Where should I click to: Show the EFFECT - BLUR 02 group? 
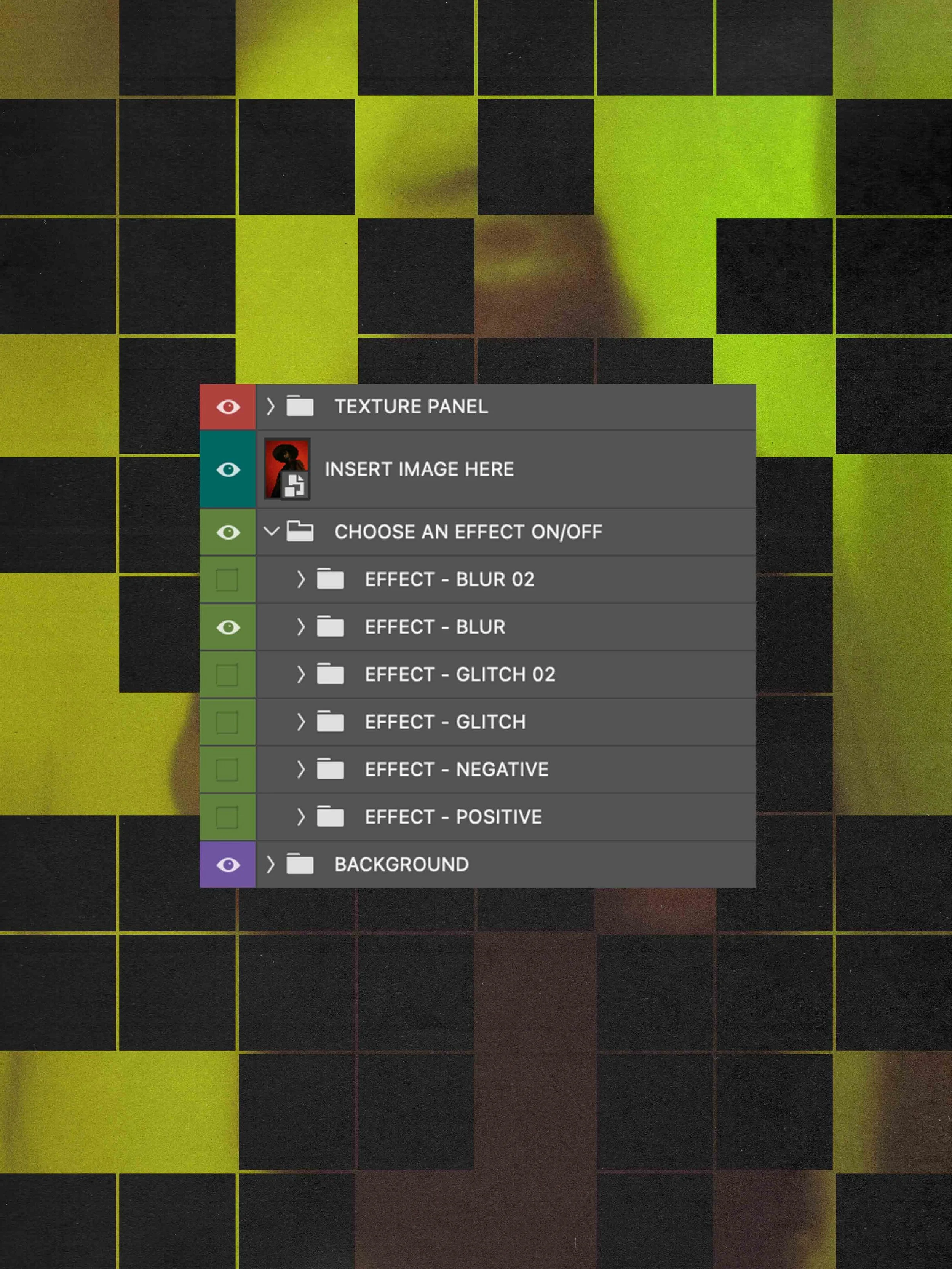tap(227, 579)
